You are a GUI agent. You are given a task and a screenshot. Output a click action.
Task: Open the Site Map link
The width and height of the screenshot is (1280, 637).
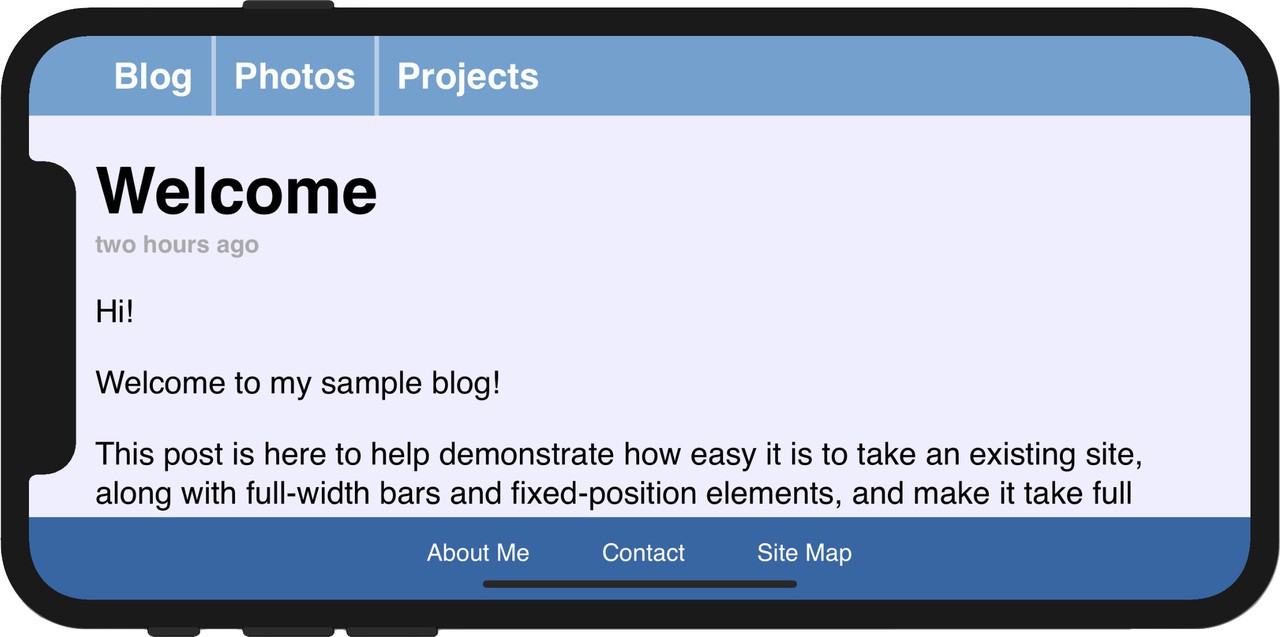[x=804, y=553]
